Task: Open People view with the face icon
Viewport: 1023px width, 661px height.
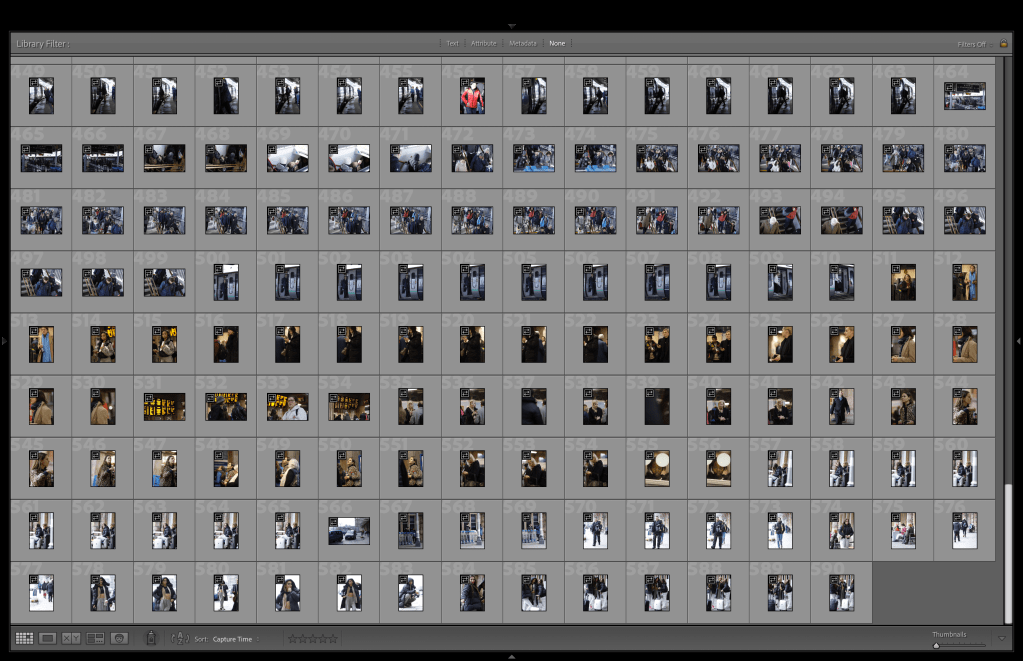Action: pyautogui.click(x=119, y=638)
